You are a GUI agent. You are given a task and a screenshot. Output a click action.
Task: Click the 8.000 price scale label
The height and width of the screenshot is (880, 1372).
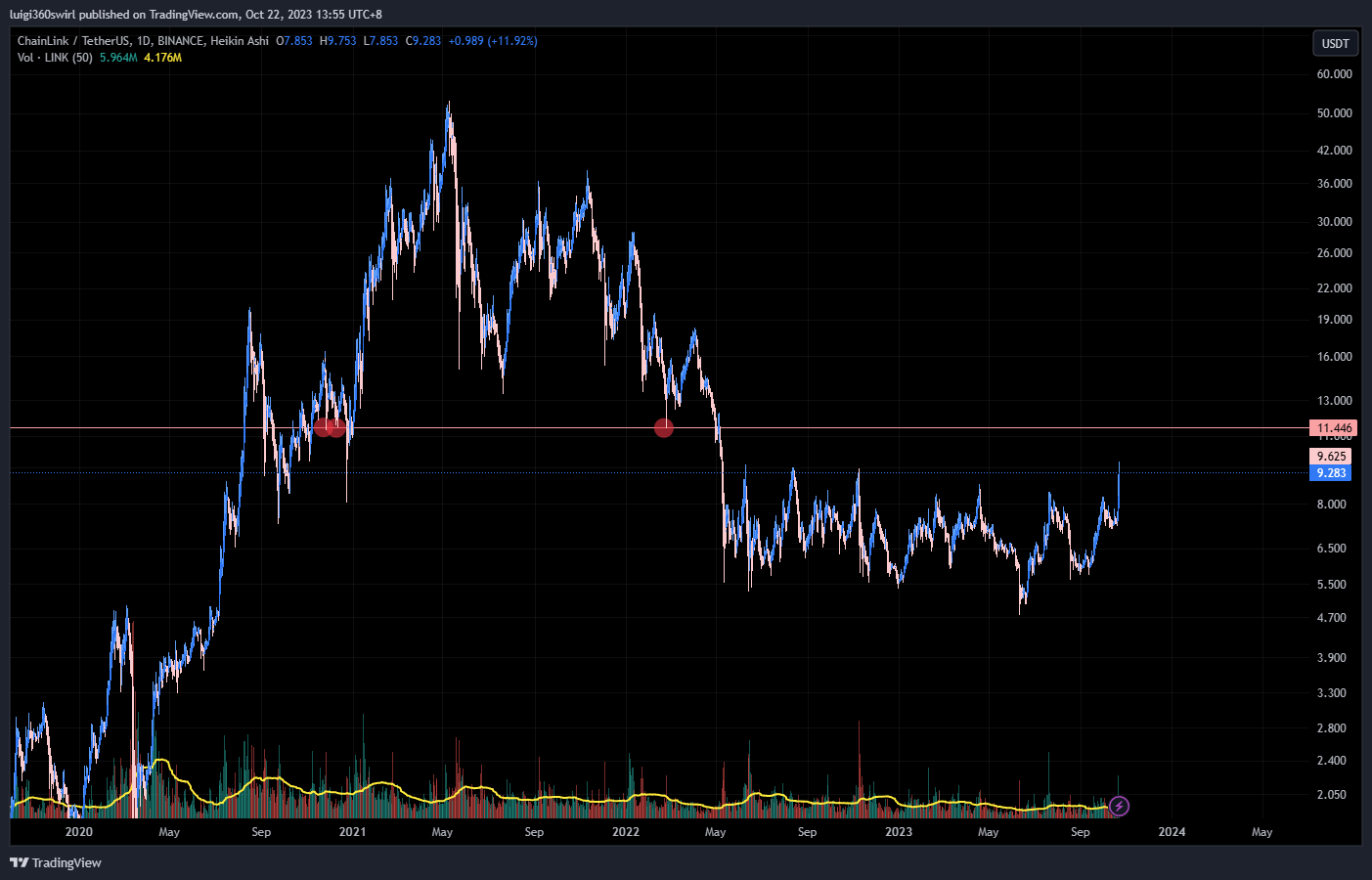(1331, 505)
